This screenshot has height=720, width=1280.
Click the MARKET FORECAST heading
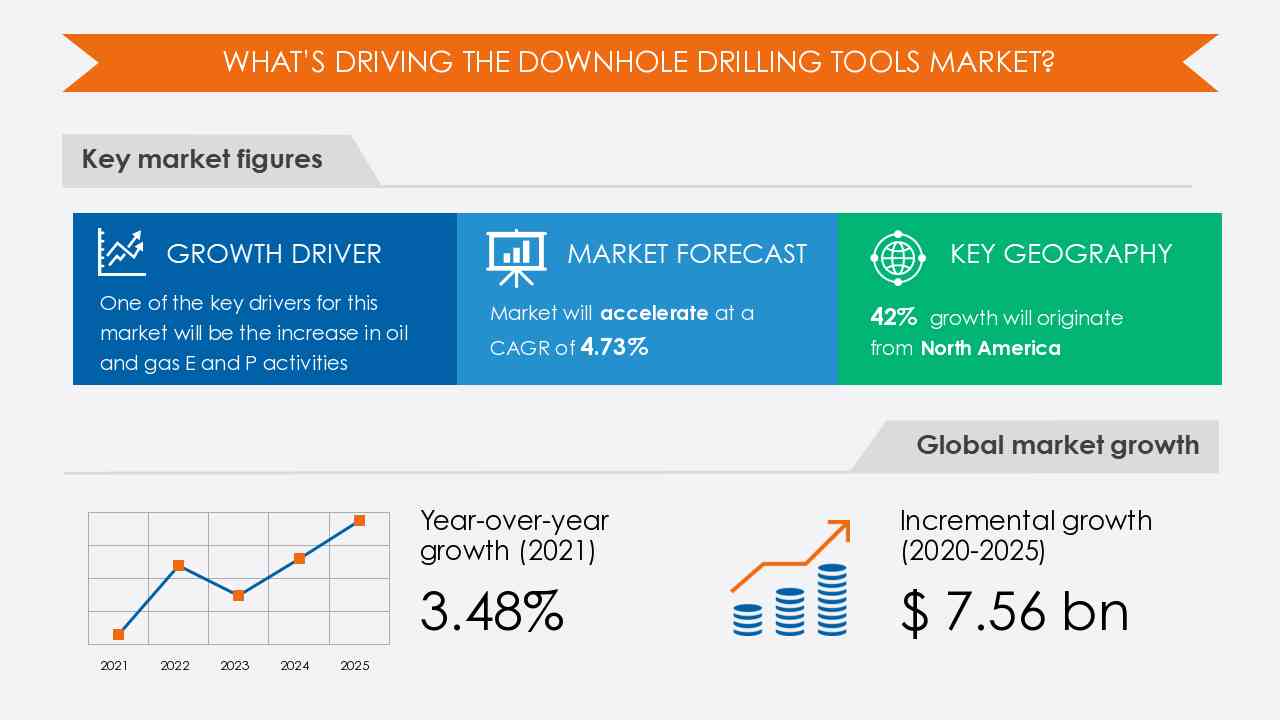(x=686, y=254)
